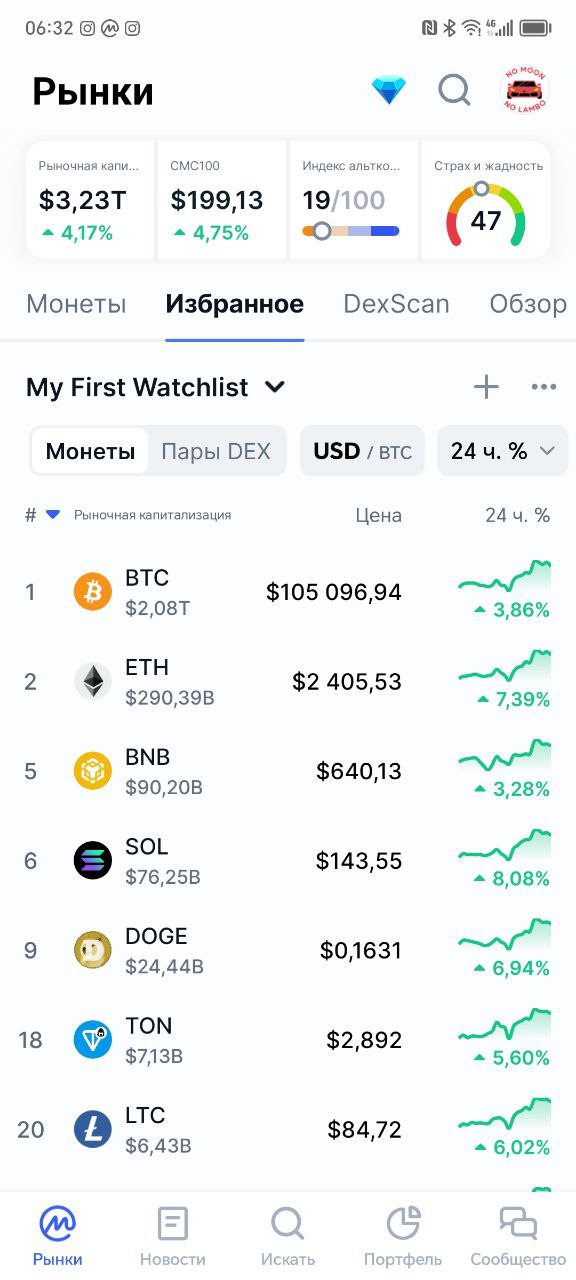Screen dimensions: 576x1280
Task: Select the Монеты segment toggle
Action: pyautogui.click(x=90, y=451)
